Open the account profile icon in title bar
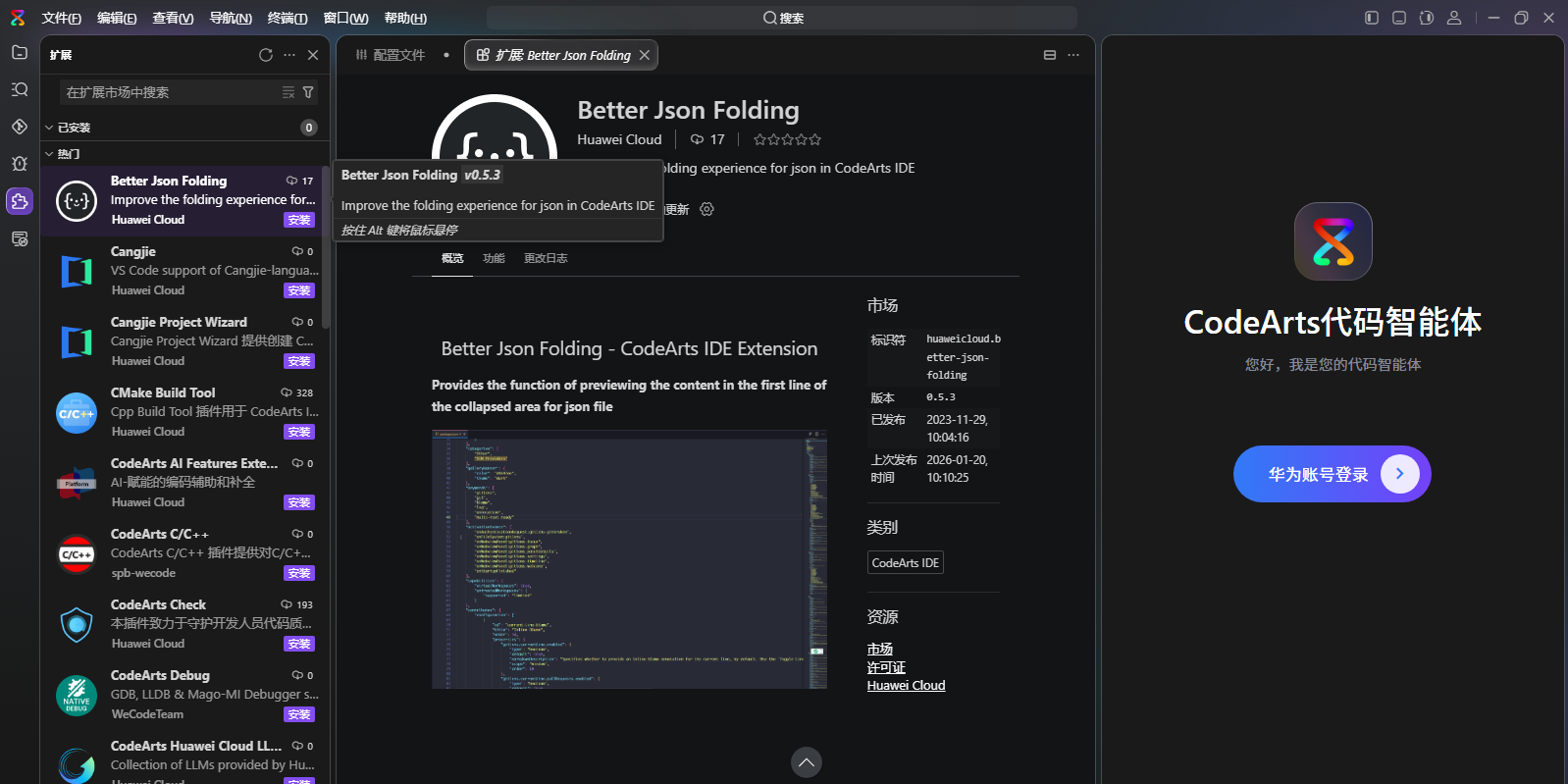This screenshot has height=784, width=1568. 1454,18
